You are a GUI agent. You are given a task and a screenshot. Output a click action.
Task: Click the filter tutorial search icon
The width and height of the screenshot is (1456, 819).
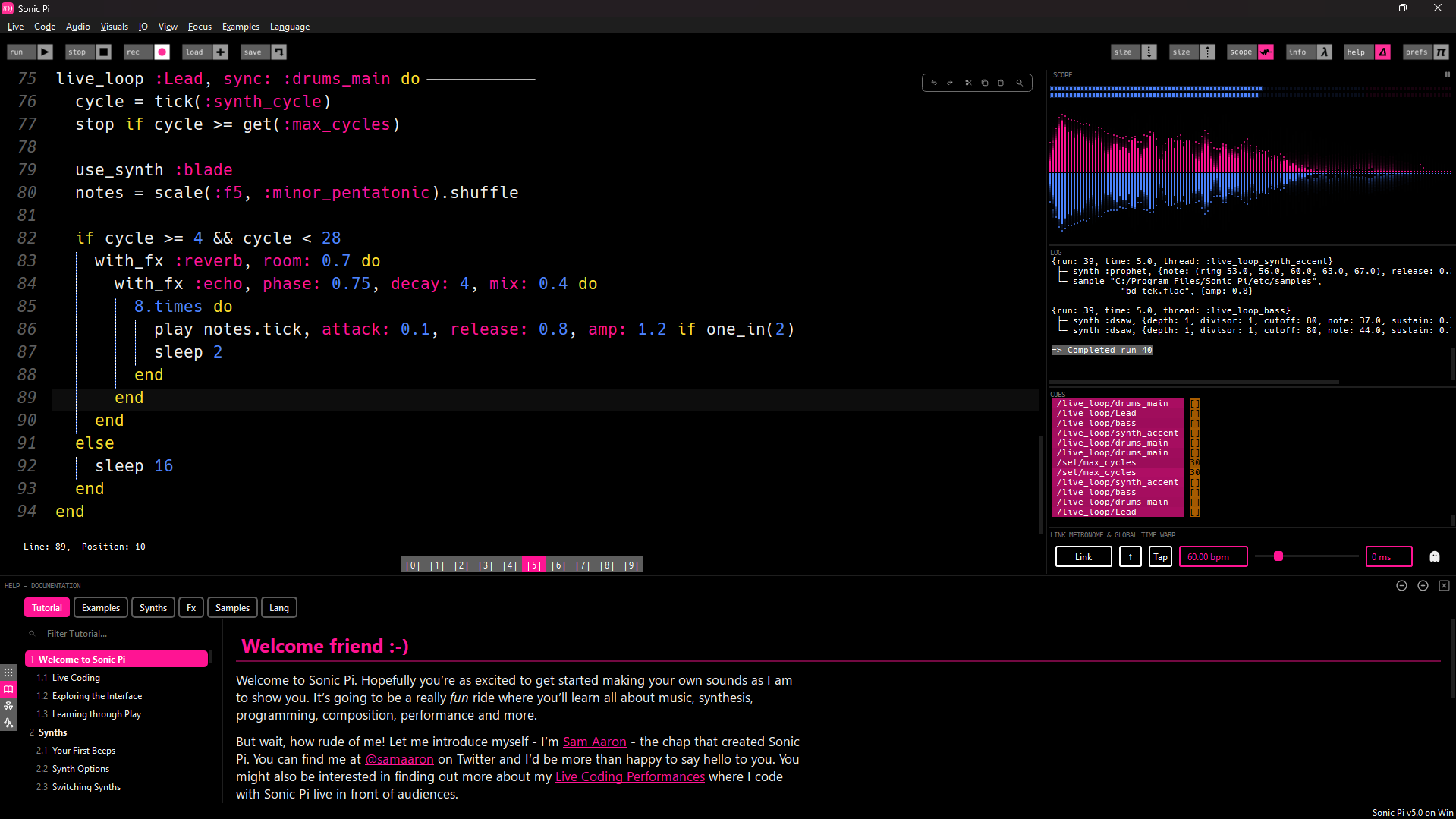tap(32, 633)
